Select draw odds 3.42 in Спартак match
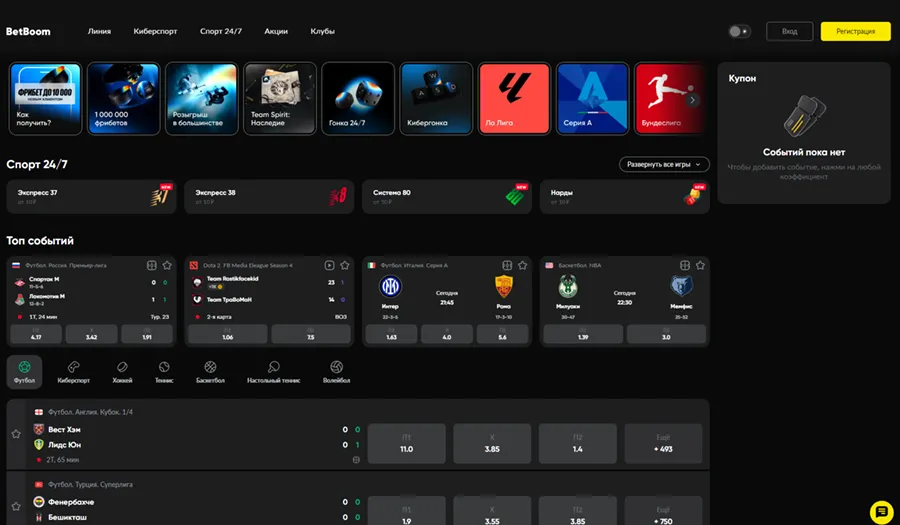 point(91,334)
